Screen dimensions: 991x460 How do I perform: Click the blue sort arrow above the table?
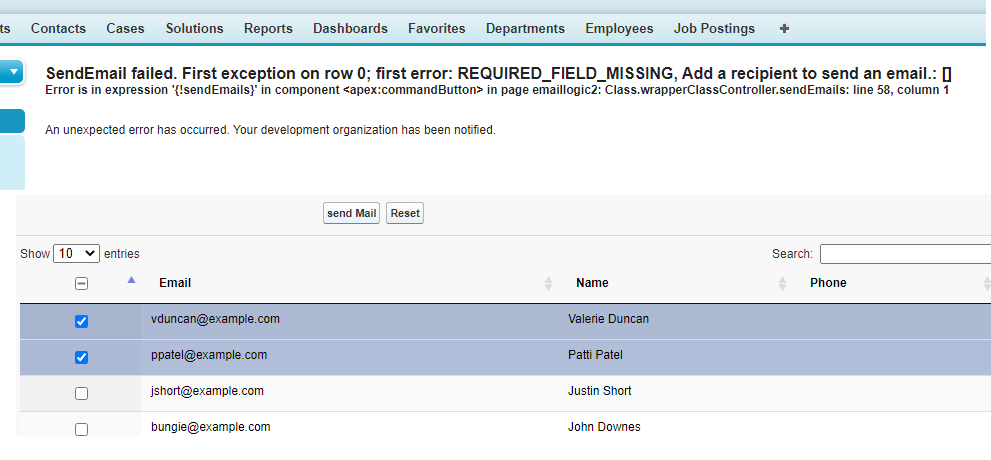pyautogui.click(x=131, y=280)
